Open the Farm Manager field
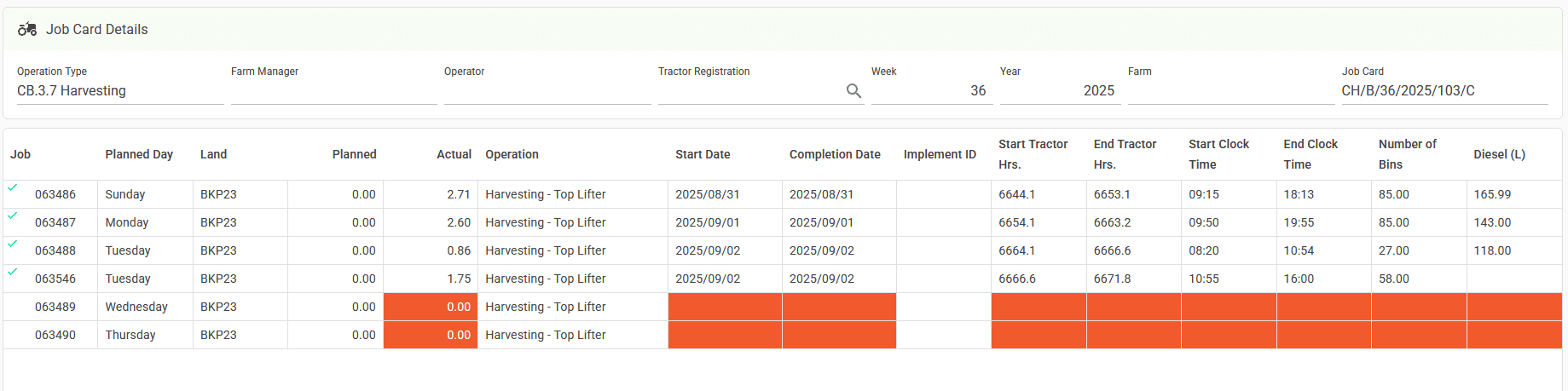The image size is (1568, 391). point(333,91)
